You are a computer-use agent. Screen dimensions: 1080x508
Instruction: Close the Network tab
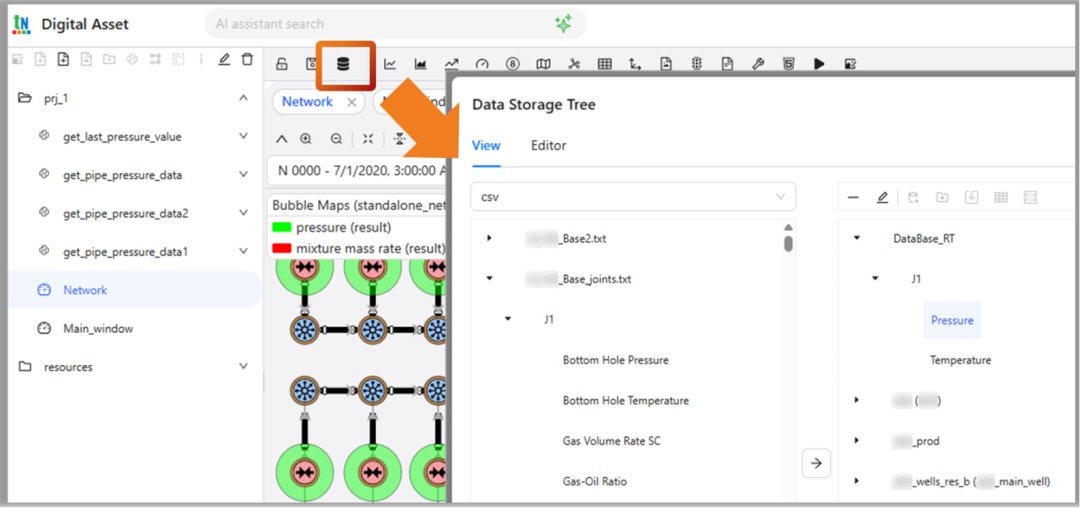[x=352, y=102]
